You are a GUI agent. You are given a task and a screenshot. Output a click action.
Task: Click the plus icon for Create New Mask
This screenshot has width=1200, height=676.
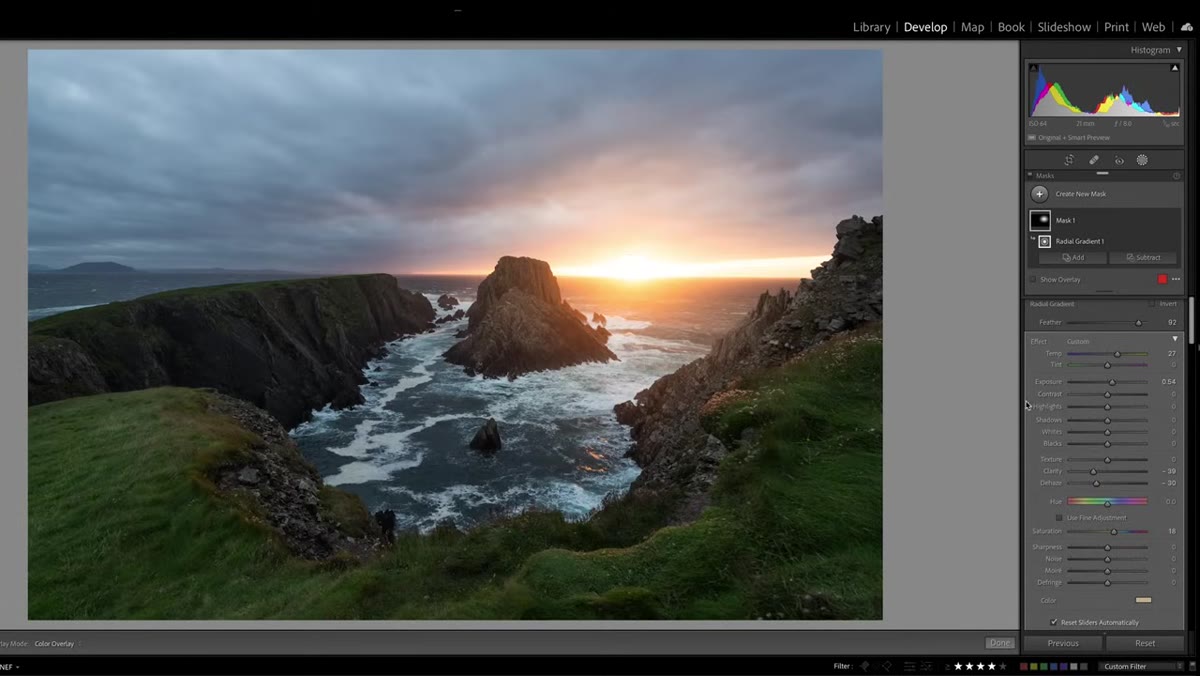[x=1040, y=194]
